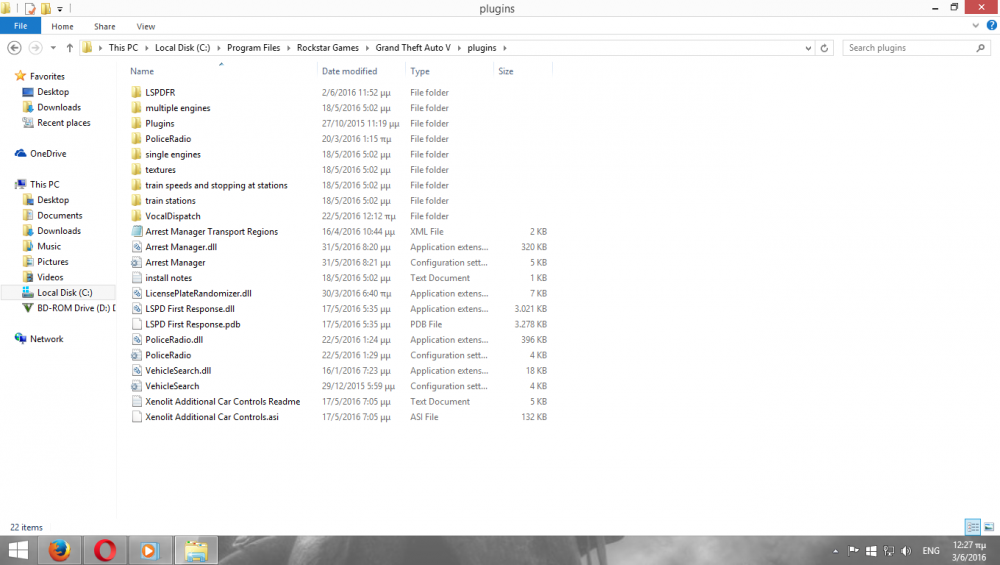Expand the ribbon with the chevron
Screen dimensions: 1000x565
[975, 26]
